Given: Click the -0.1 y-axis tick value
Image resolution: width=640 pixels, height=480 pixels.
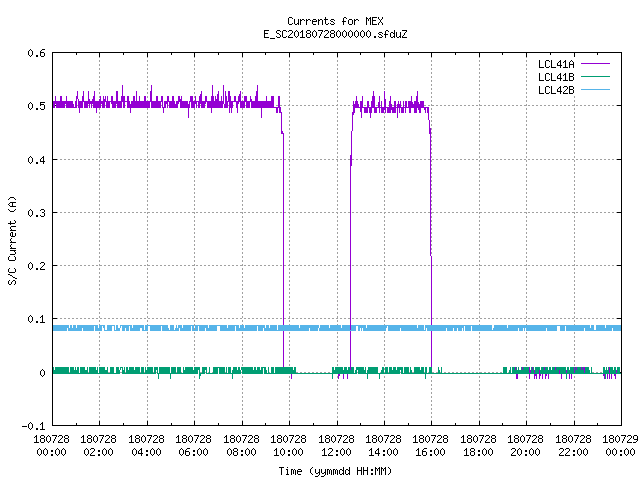Looking at the screenshot, I should [33, 426].
